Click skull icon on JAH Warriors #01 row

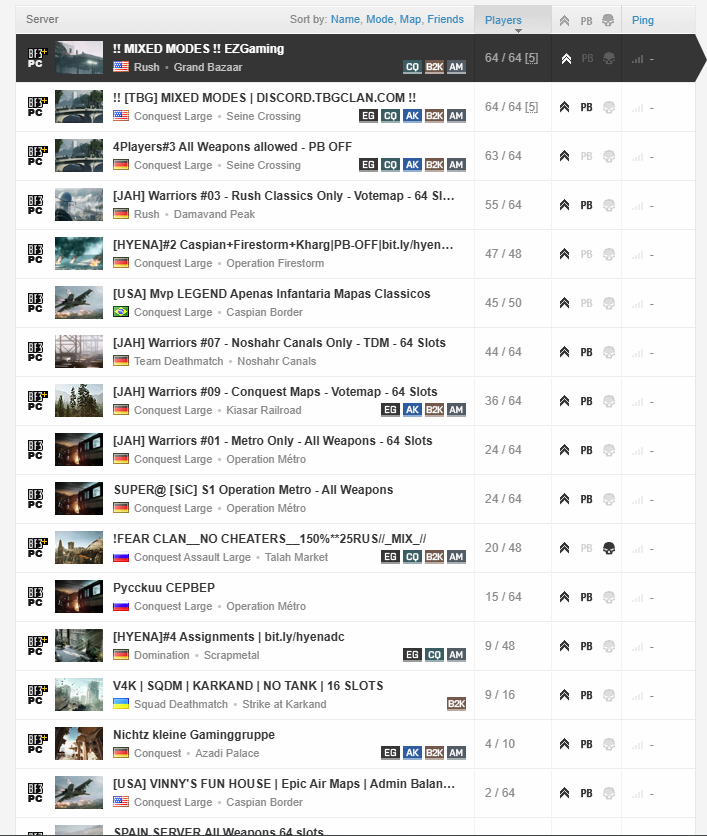pos(608,451)
